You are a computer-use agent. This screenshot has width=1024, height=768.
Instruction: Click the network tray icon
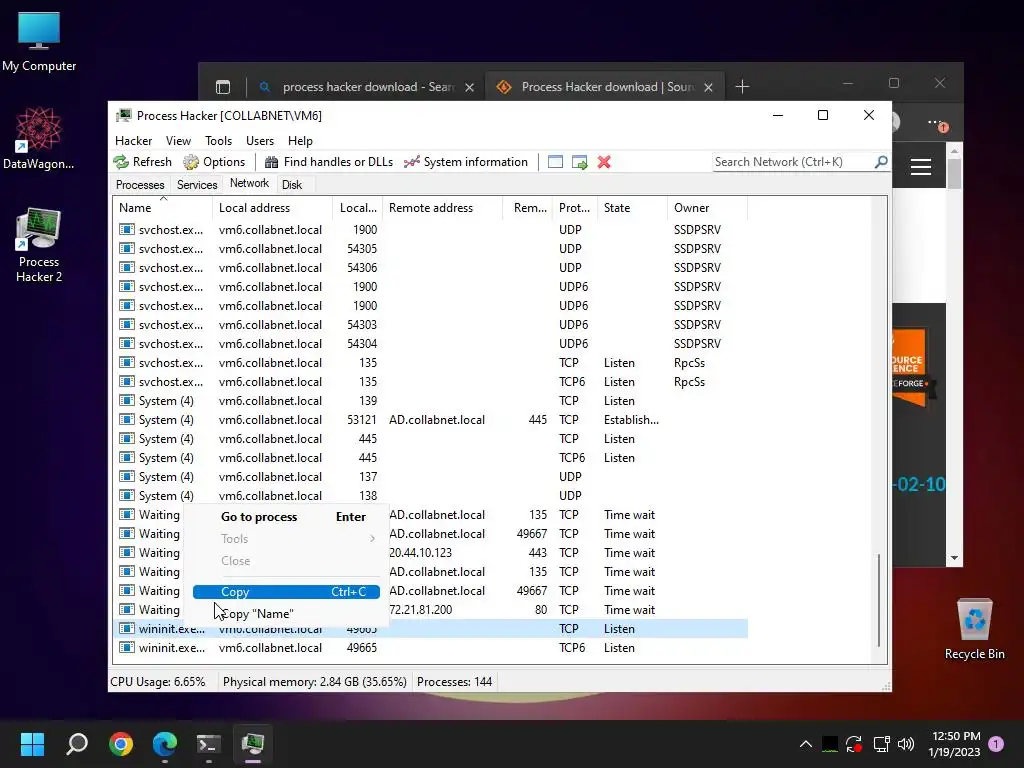coord(881,744)
